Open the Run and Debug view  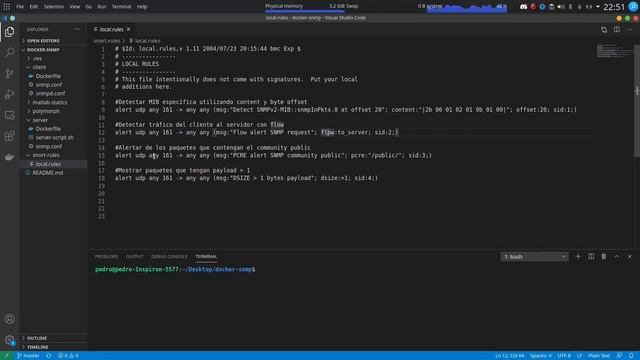[9, 94]
